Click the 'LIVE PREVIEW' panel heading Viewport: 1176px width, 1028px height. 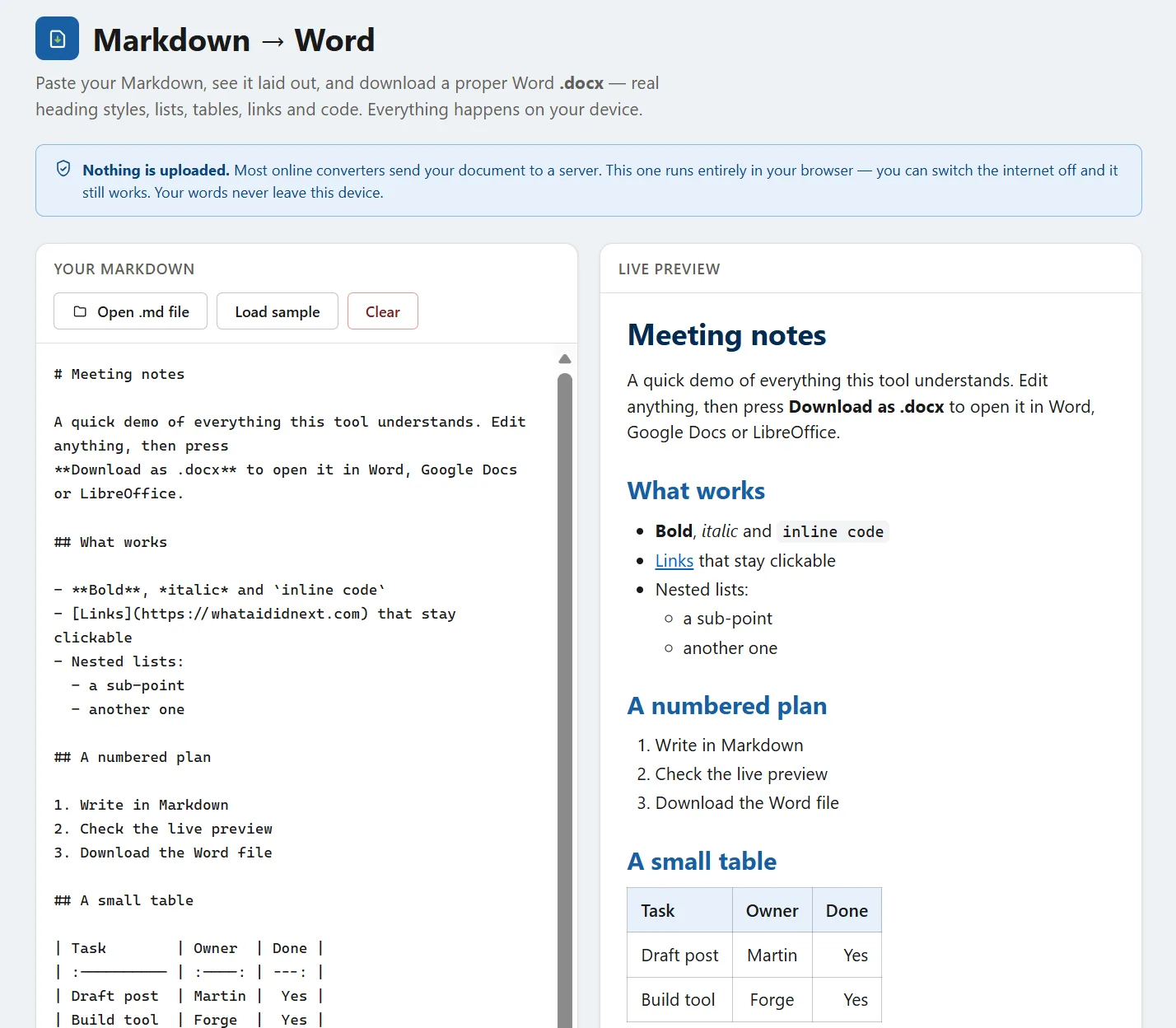coord(669,269)
